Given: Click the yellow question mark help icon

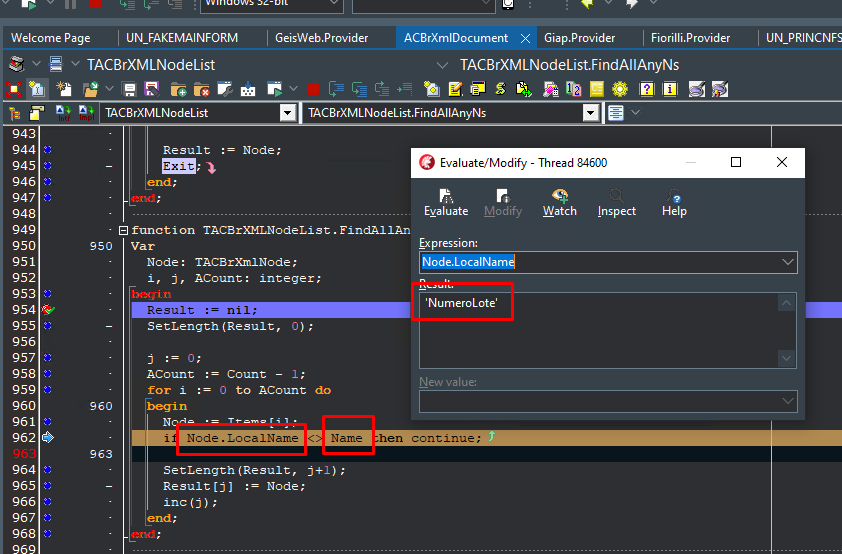Looking at the screenshot, I should [647, 89].
